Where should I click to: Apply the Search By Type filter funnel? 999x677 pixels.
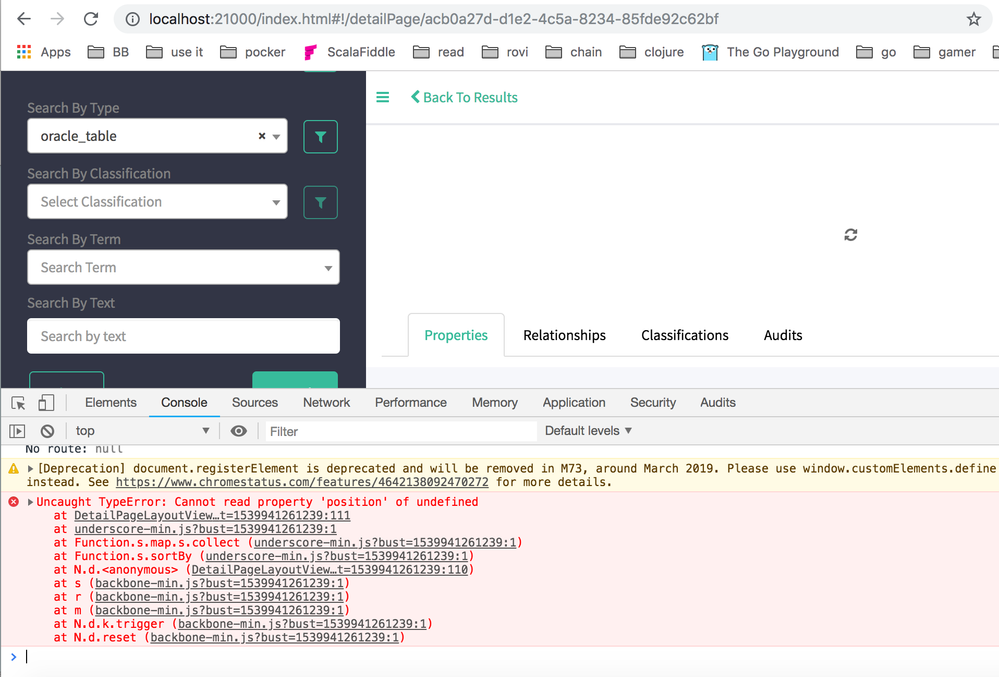[x=320, y=136]
